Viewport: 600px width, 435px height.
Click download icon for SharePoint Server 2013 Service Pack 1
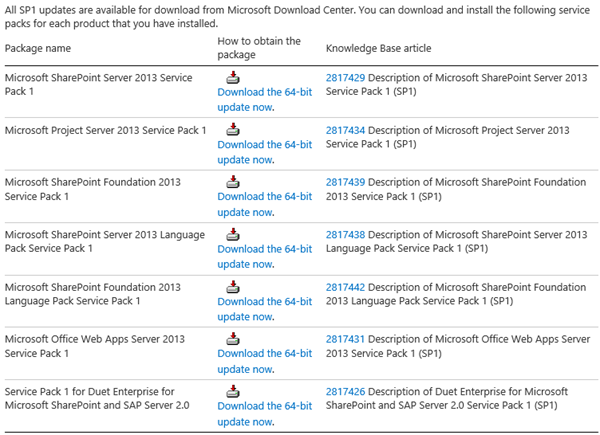233,78
